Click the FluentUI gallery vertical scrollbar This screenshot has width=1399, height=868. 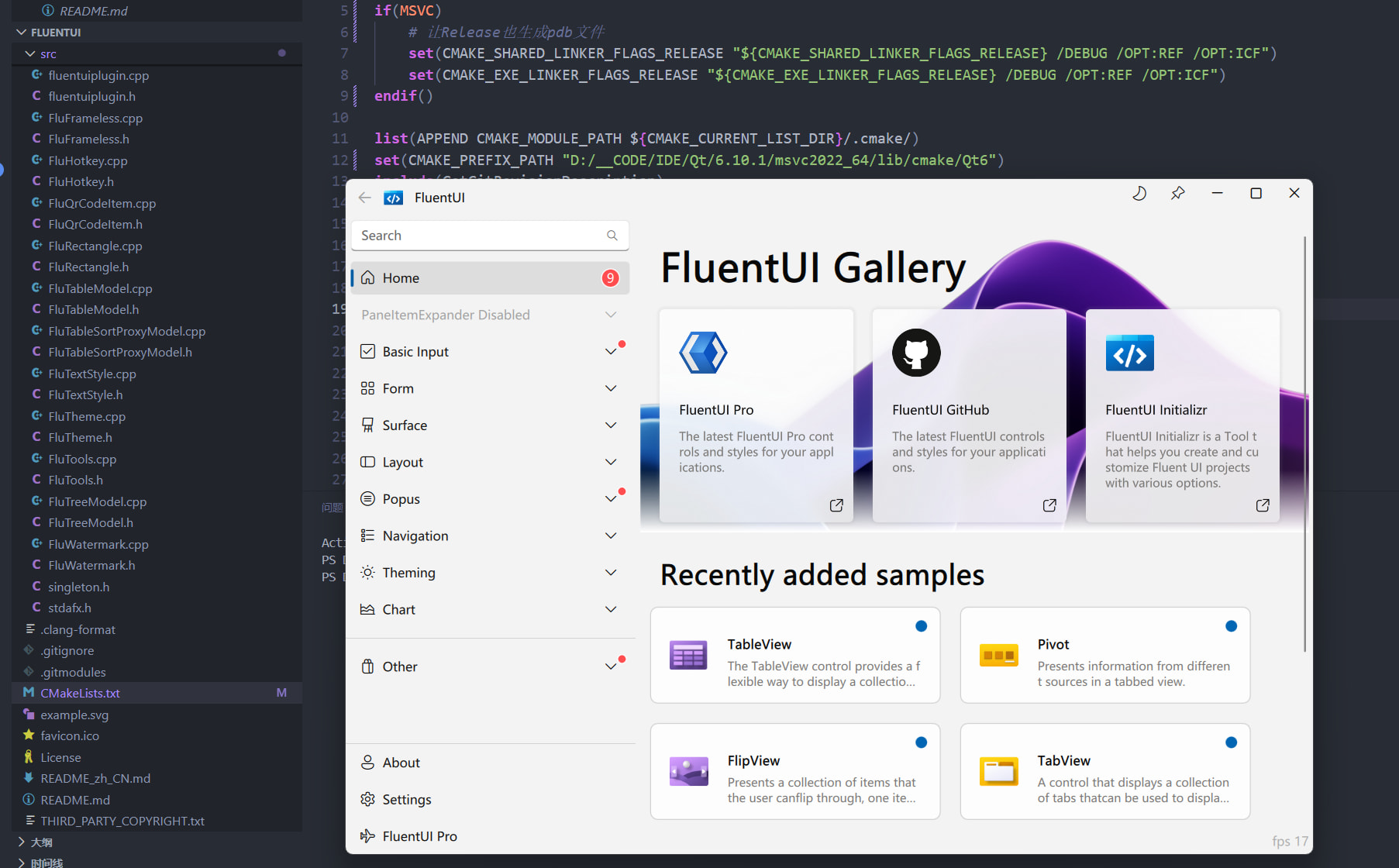click(x=1305, y=443)
